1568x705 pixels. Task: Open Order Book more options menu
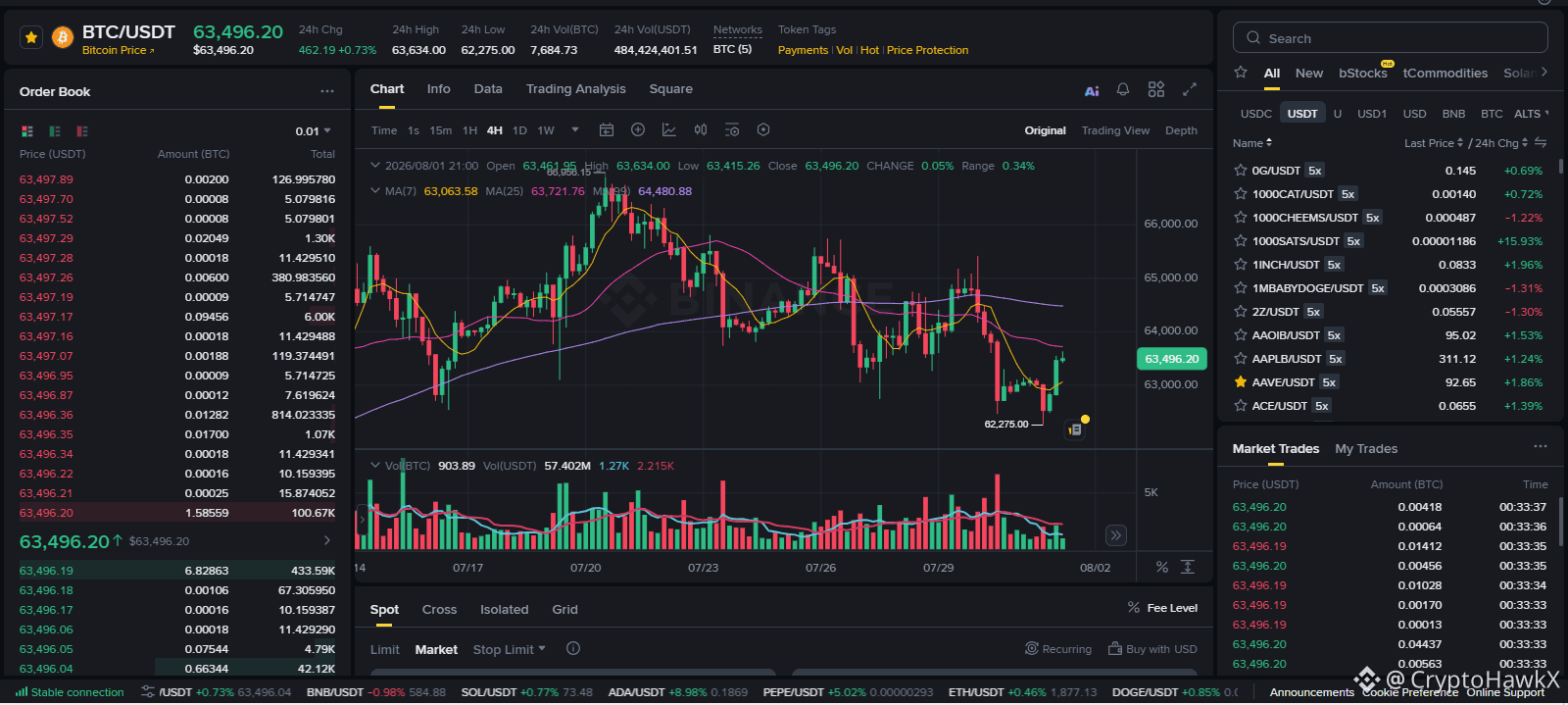click(326, 91)
